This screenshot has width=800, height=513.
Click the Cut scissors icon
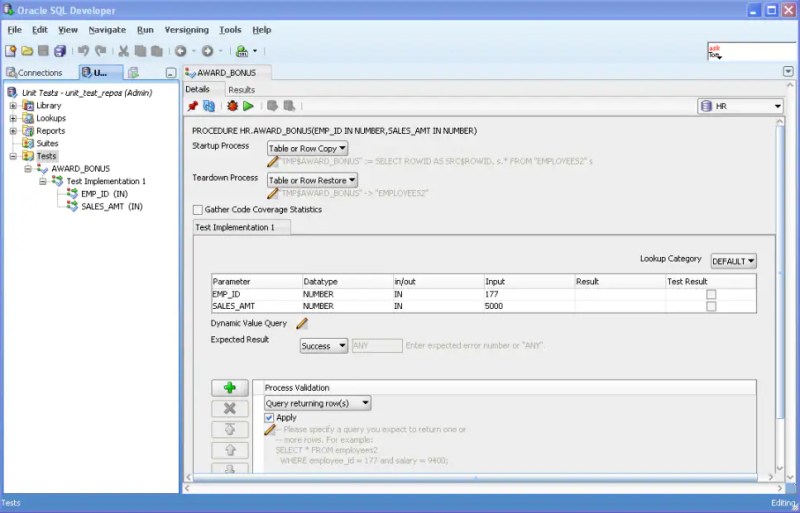tap(123, 51)
